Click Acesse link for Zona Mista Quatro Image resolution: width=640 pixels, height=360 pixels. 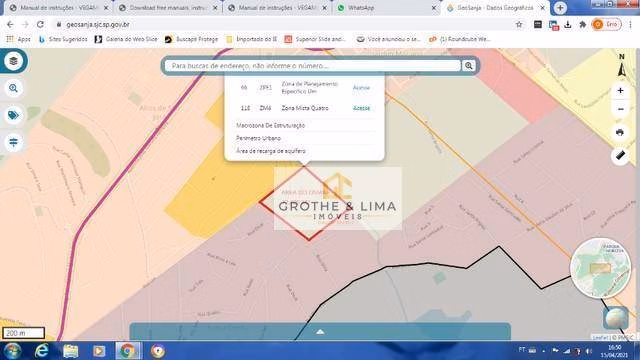tap(361, 108)
